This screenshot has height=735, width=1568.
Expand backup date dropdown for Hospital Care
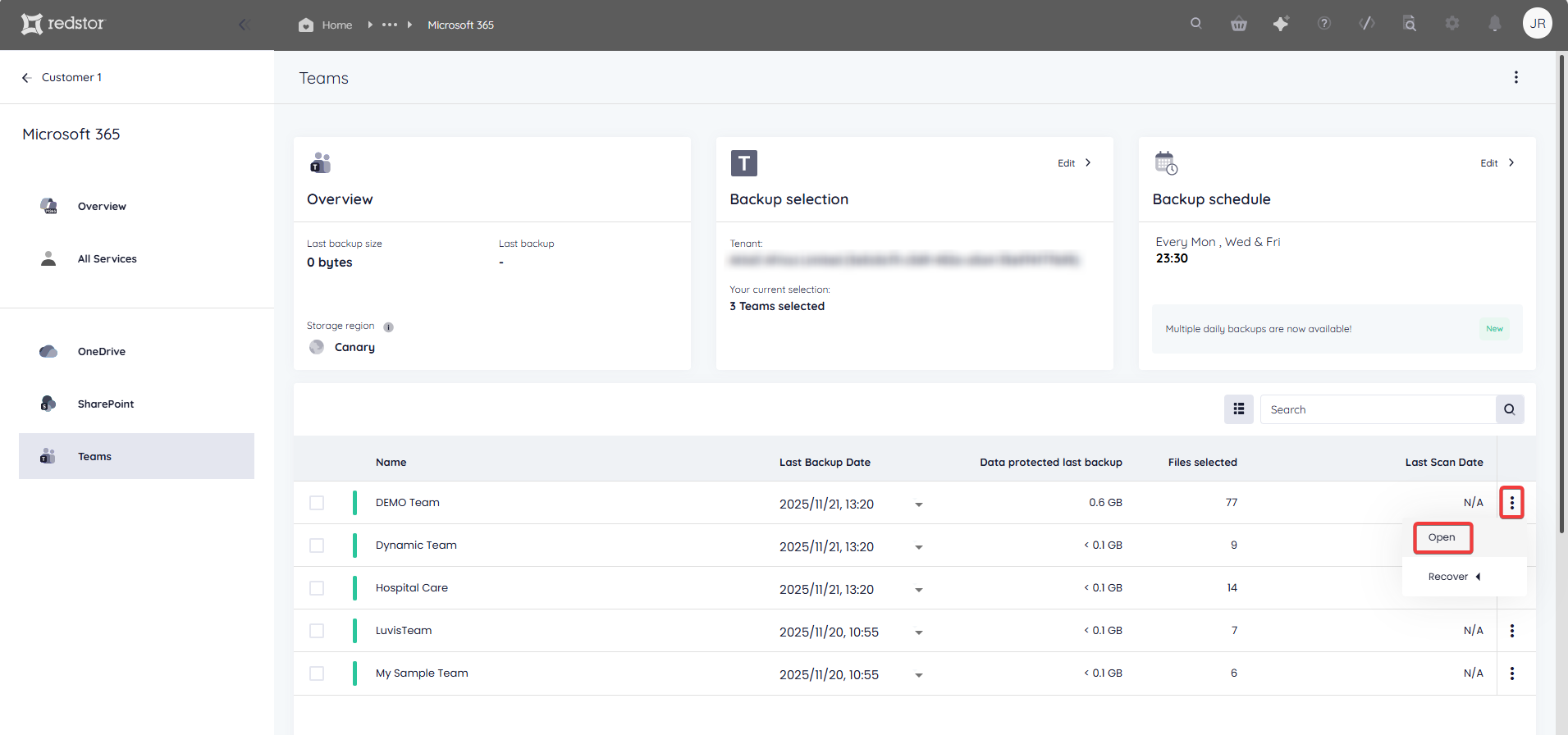pyautogui.click(x=919, y=590)
